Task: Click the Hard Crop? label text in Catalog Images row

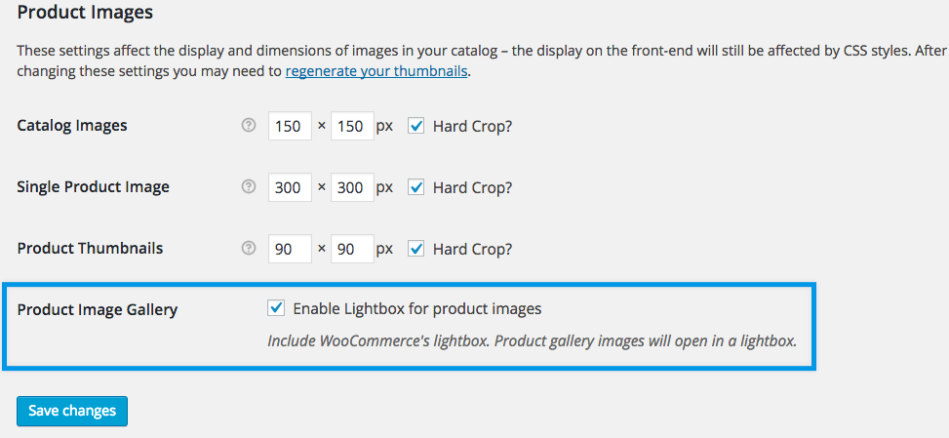Action: (x=473, y=126)
